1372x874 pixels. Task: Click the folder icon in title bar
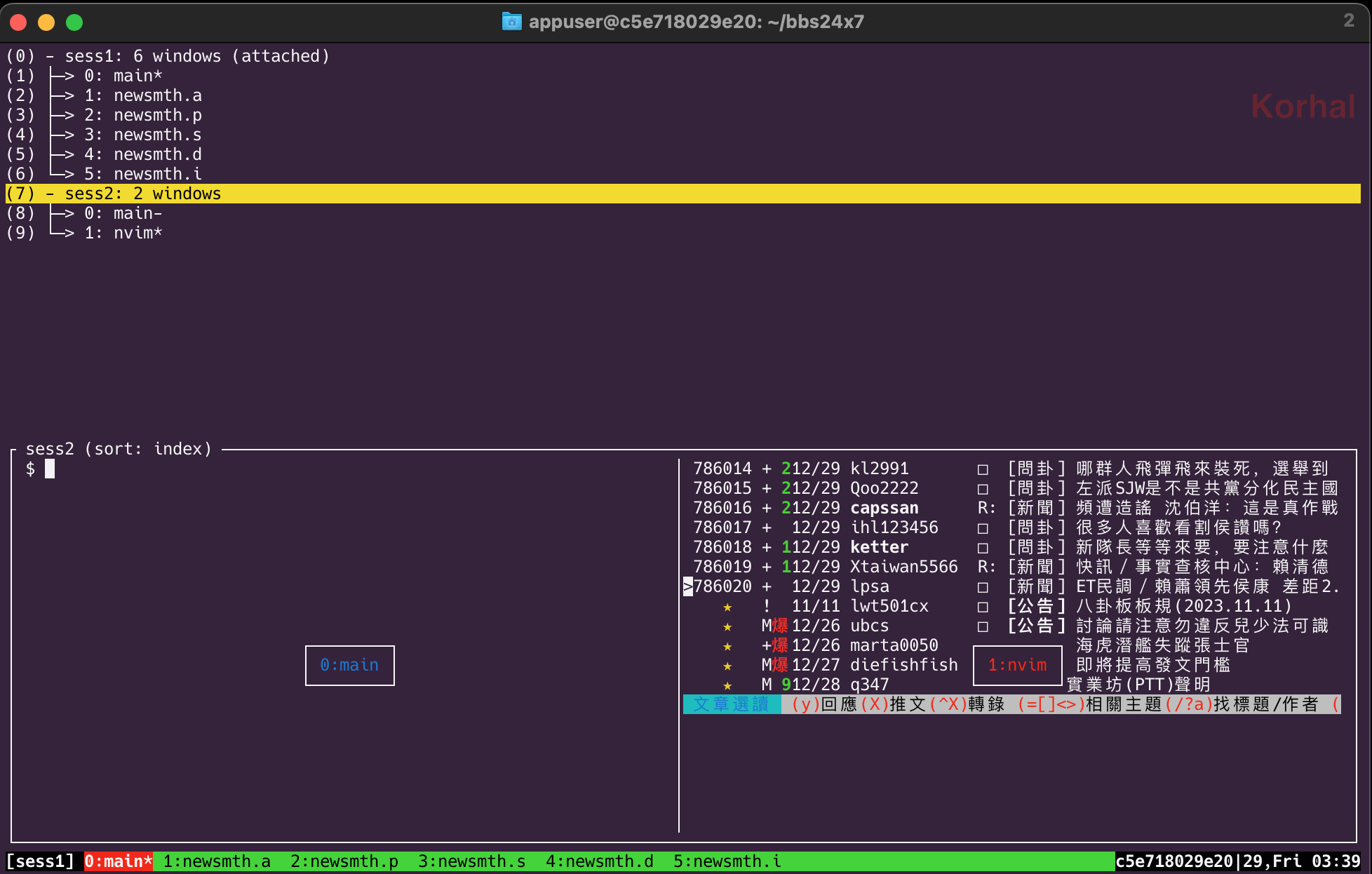point(512,22)
